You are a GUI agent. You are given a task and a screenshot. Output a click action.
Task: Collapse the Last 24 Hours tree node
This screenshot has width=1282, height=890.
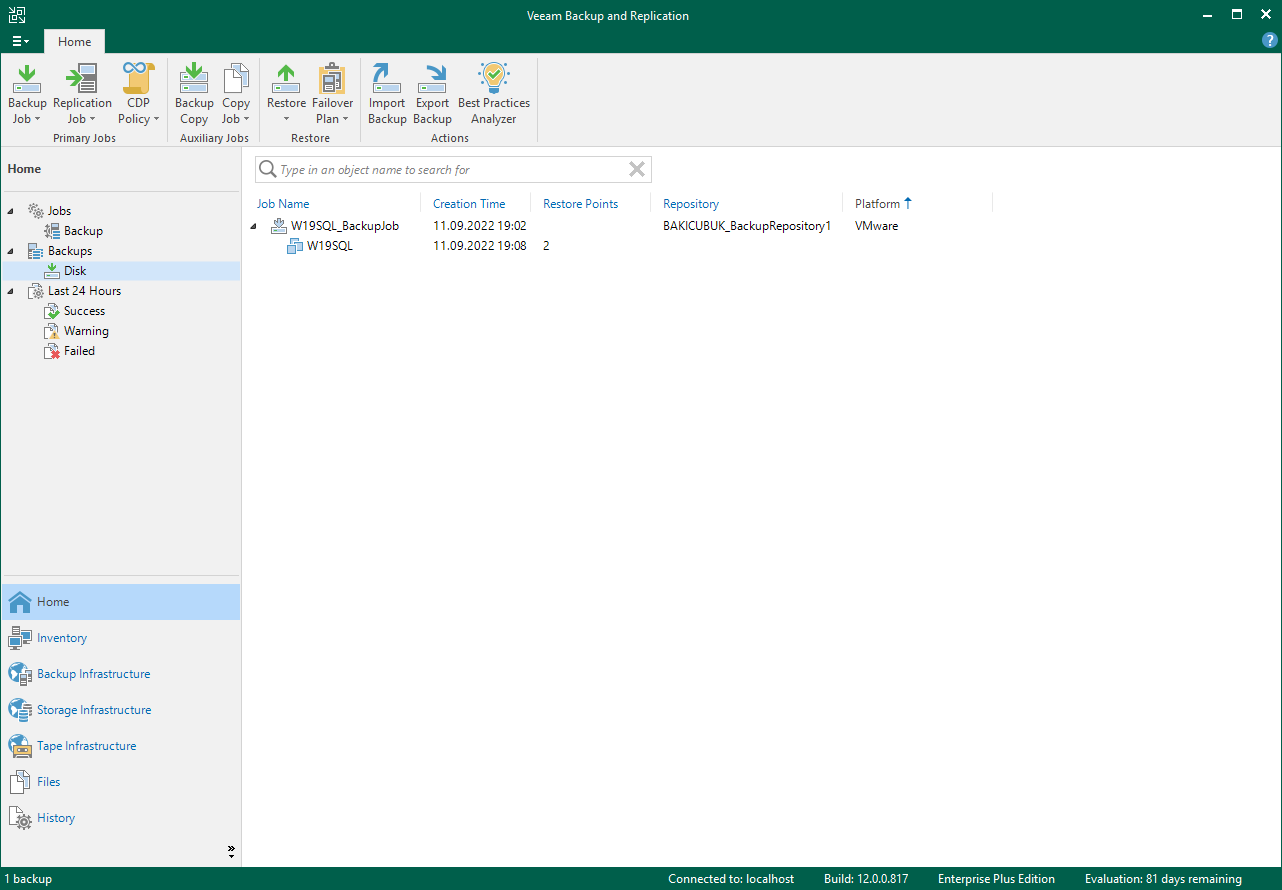click(11, 291)
